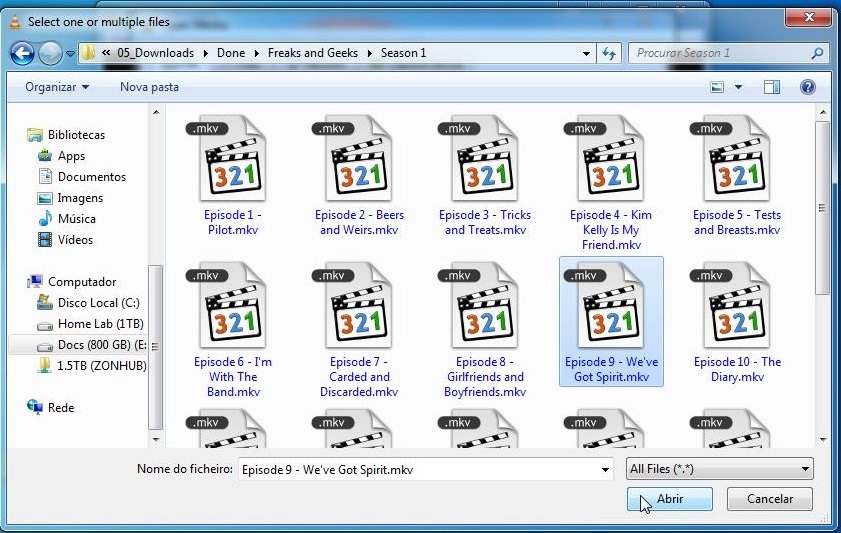
Task: Select the Episode 10 - The Diary.mkv icon
Action: point(736,305)
